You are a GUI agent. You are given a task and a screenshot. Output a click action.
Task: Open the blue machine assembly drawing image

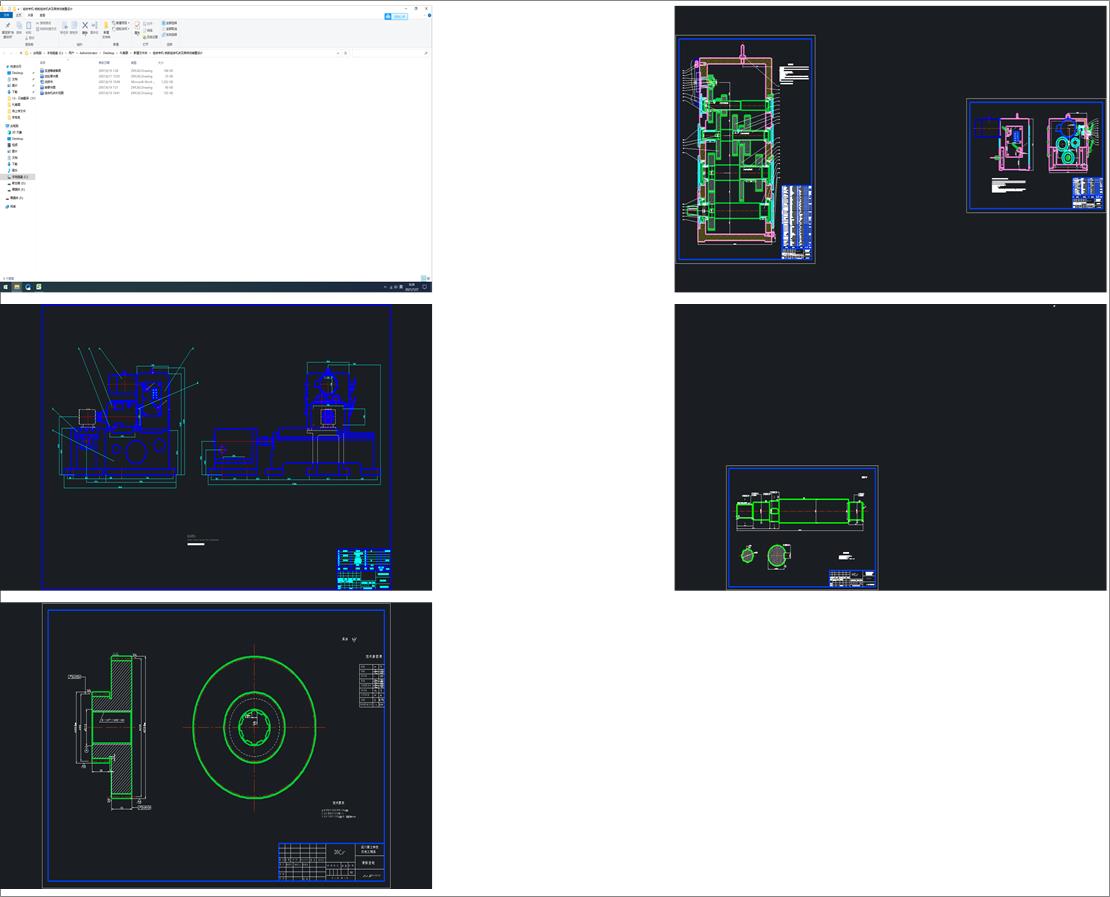pyautogui.click(x=216, y=447)
